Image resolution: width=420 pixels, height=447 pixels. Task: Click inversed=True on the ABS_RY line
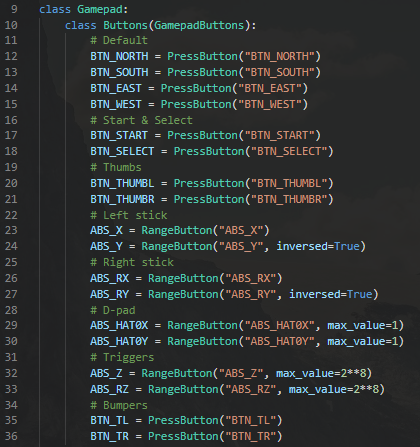click(331, 294)
